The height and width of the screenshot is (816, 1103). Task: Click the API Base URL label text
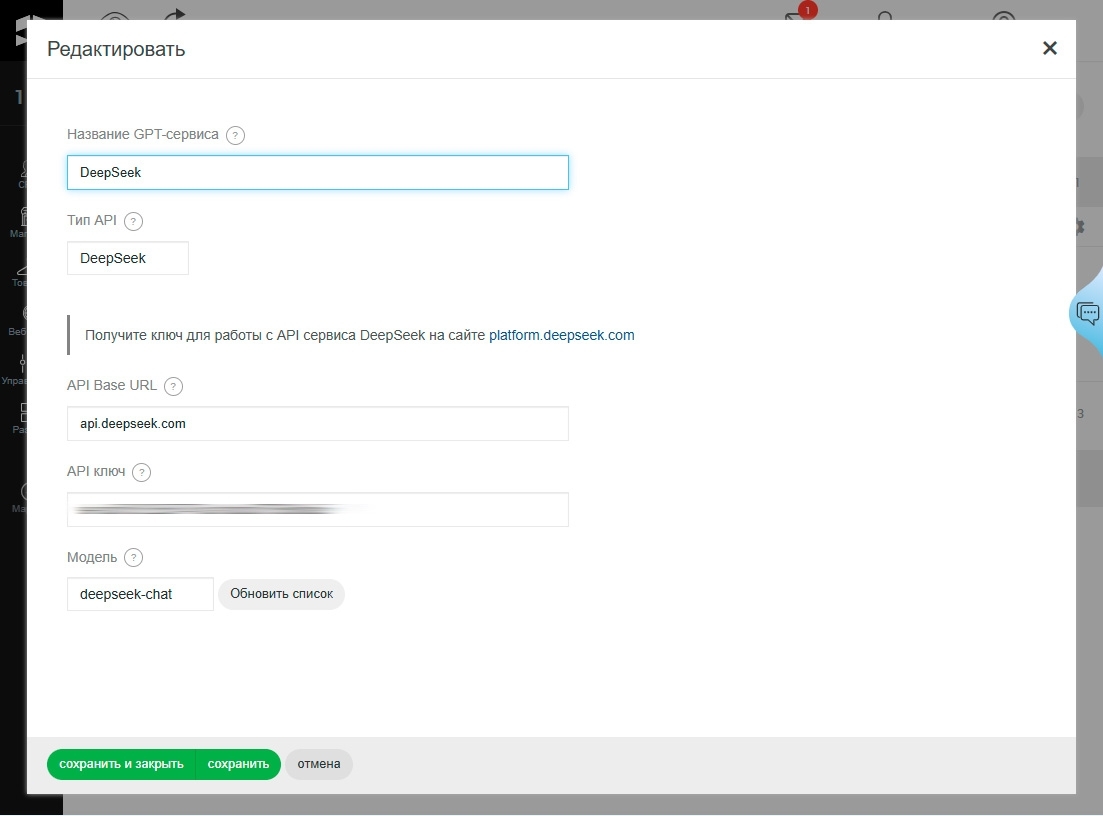tap(112, 385)
